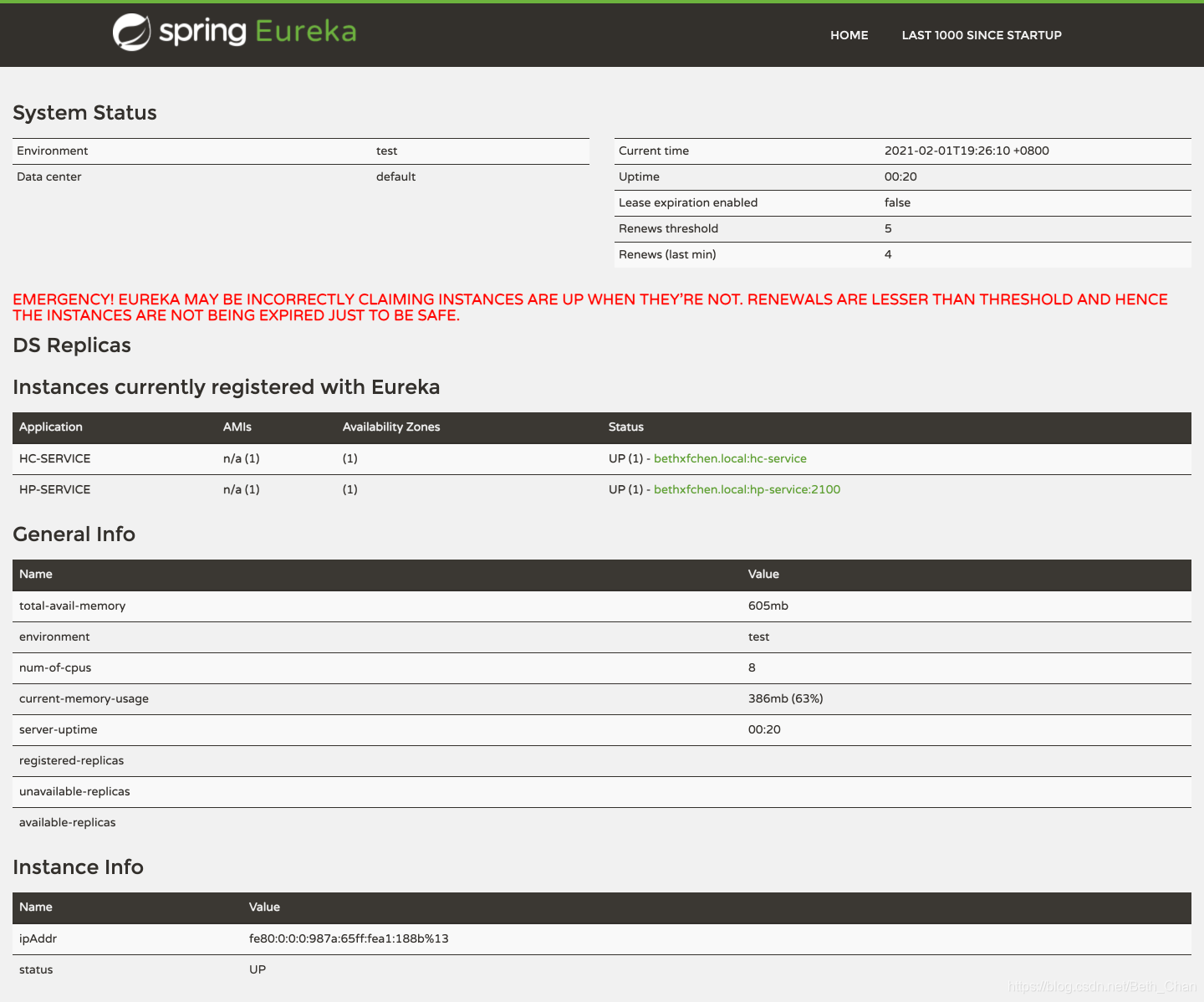Click the 'Current time' label
Image resolution: width=1204 pixels, height=1002 pixels.
[654, 151]
